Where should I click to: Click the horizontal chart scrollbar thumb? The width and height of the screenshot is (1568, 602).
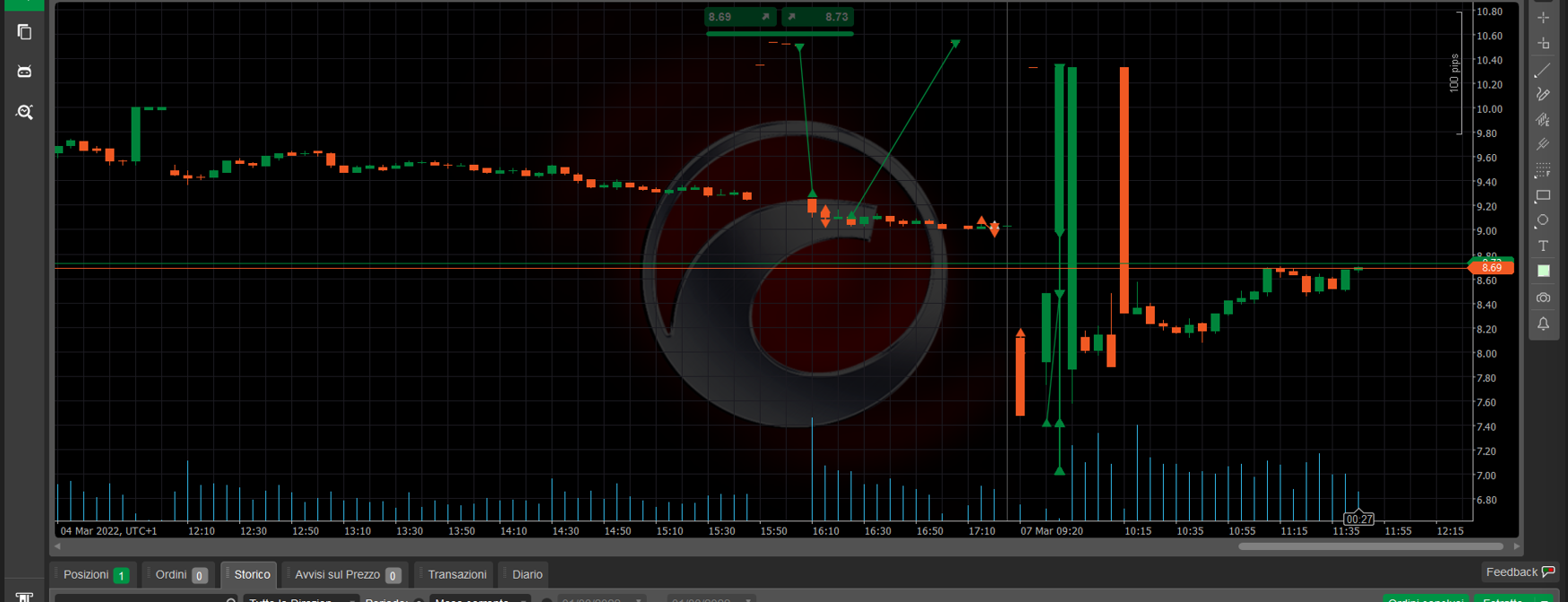[1371, 546]
